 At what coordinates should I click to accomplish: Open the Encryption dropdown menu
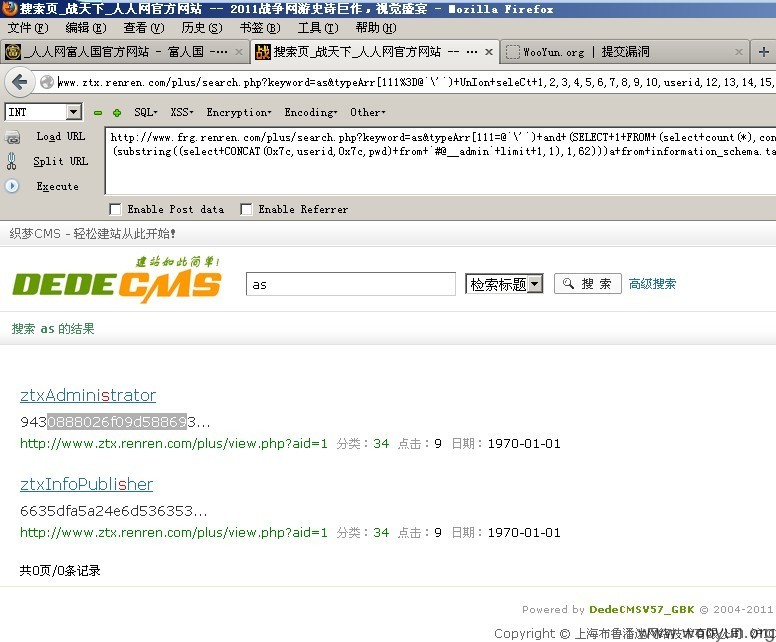239,112
